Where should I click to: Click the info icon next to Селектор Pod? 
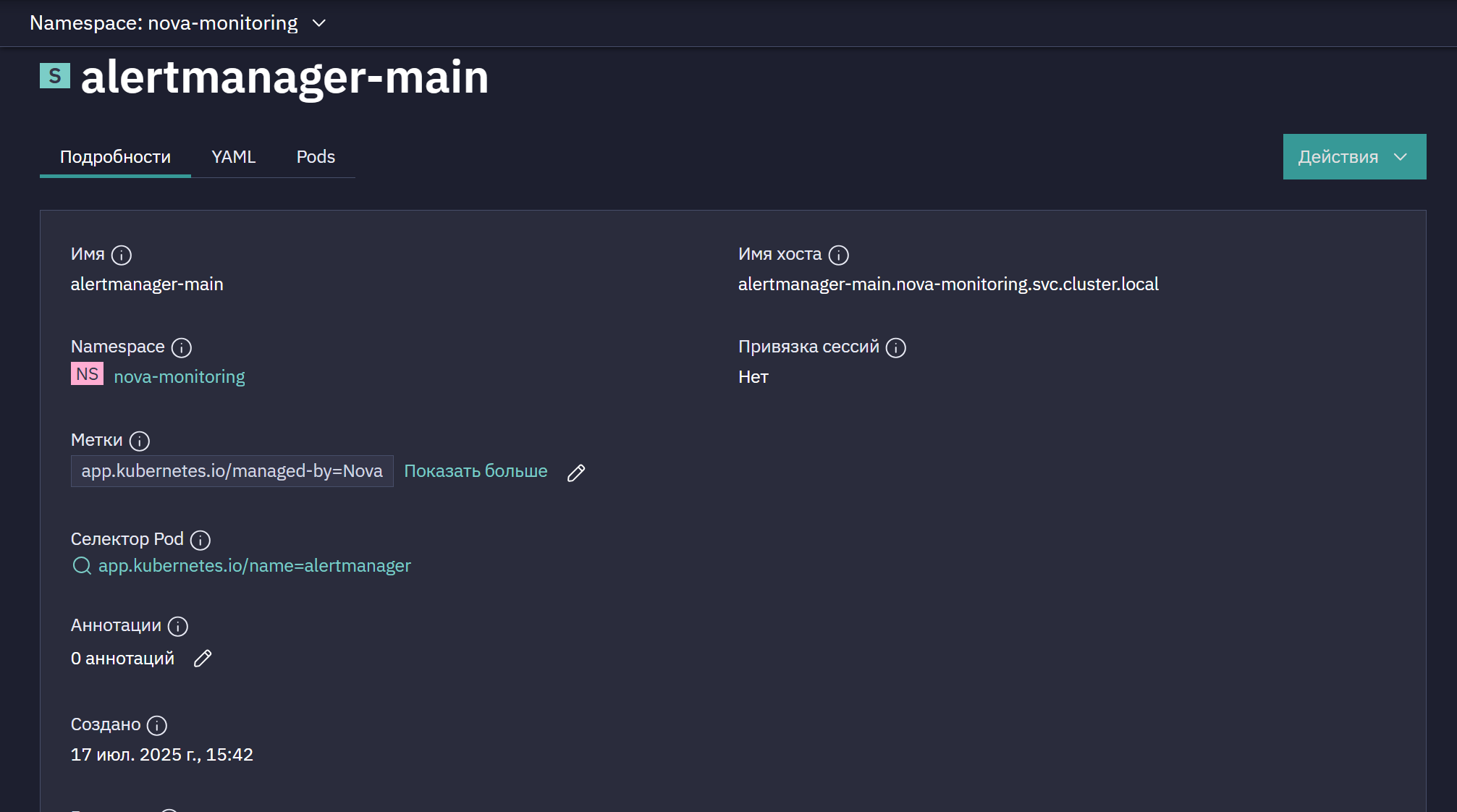tap(200, 540)
